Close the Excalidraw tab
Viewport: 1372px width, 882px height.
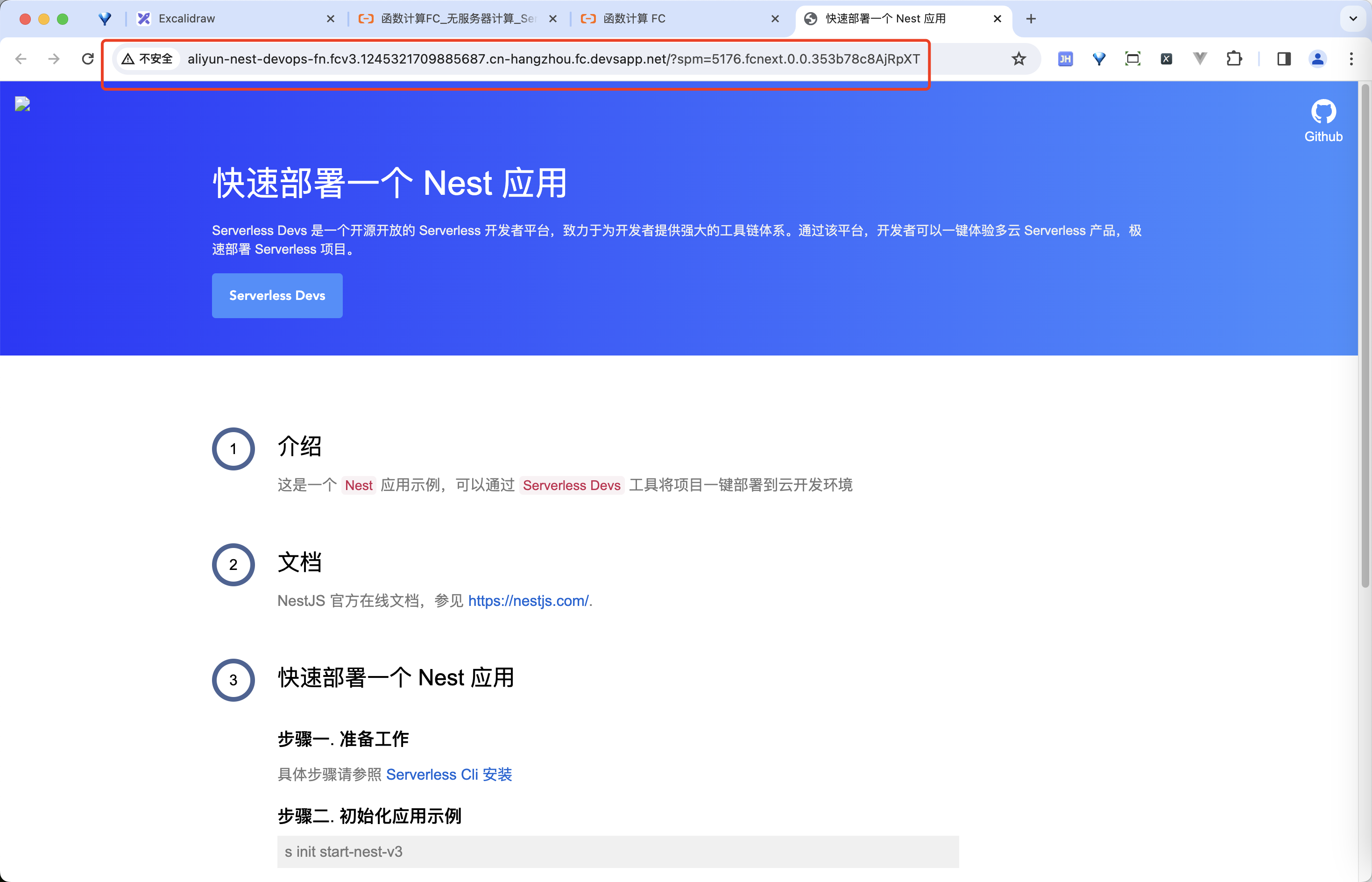click(x=330, y=19)
